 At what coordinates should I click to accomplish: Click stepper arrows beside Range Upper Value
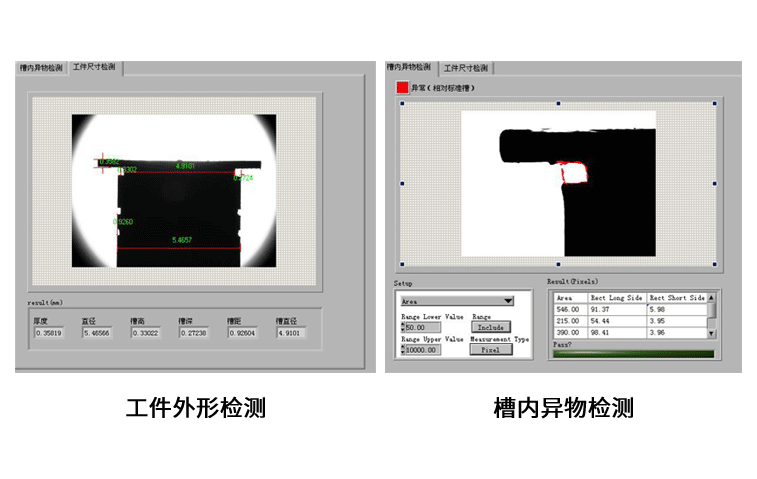pyautogui.click(x=403, y=350)
